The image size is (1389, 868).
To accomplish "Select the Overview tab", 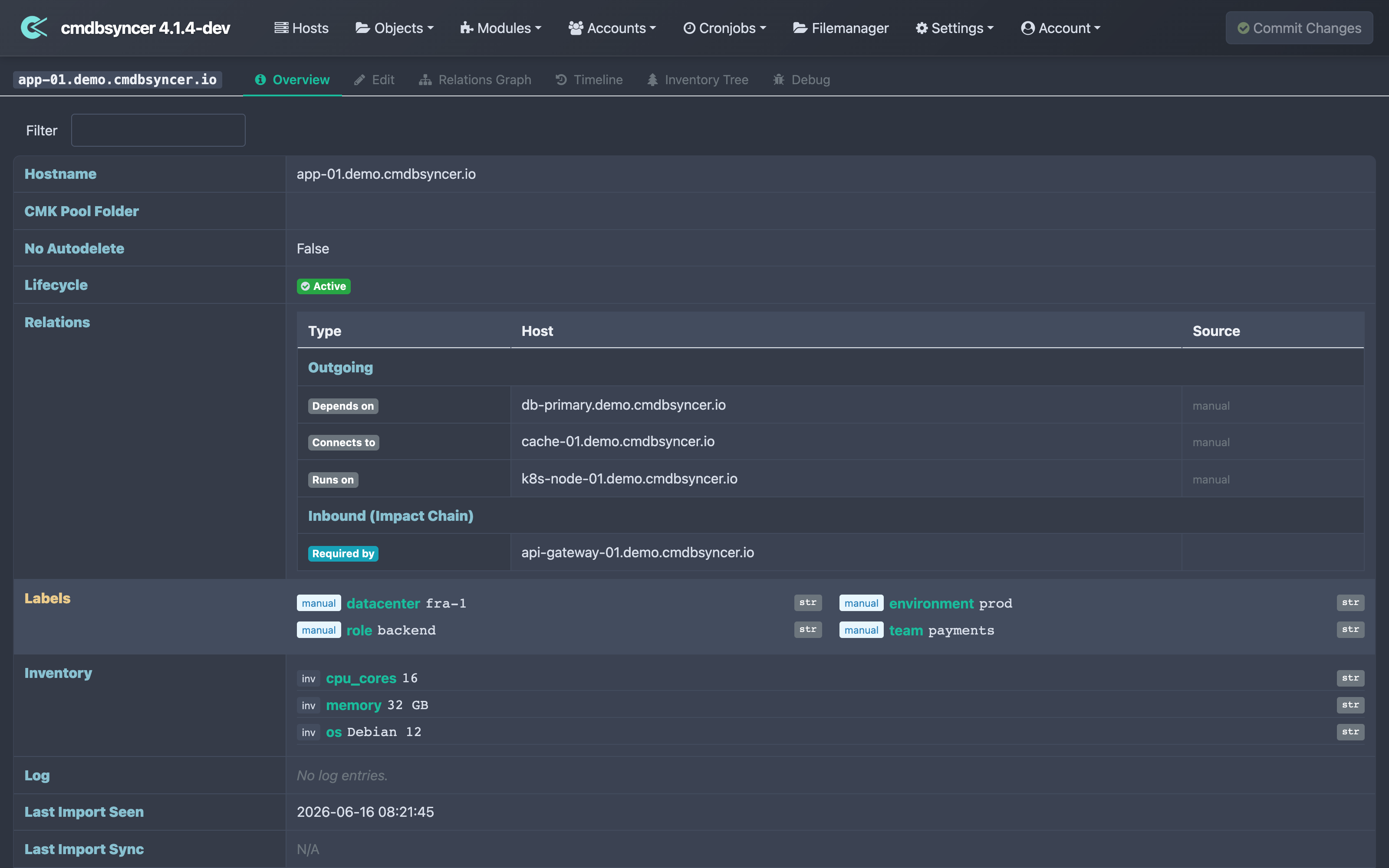I will tap(292, 80).
